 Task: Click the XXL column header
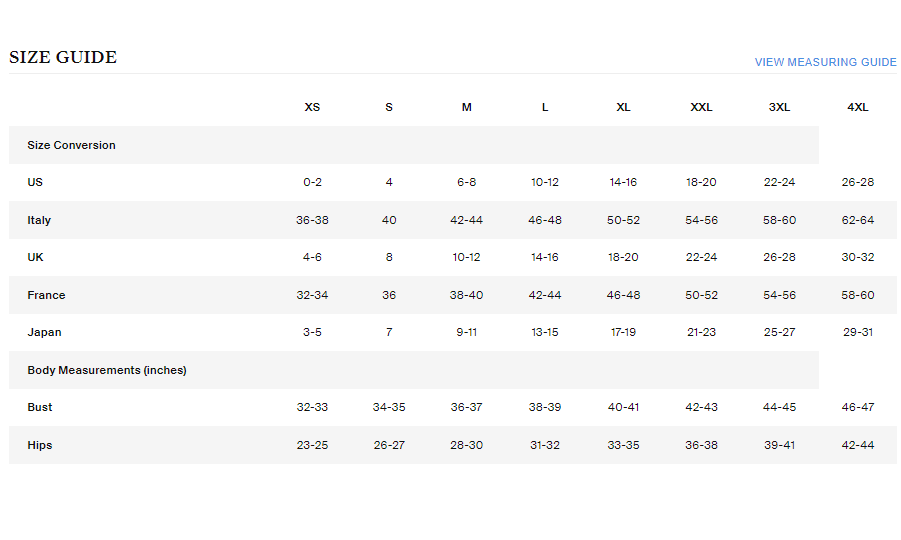point(701,107)
